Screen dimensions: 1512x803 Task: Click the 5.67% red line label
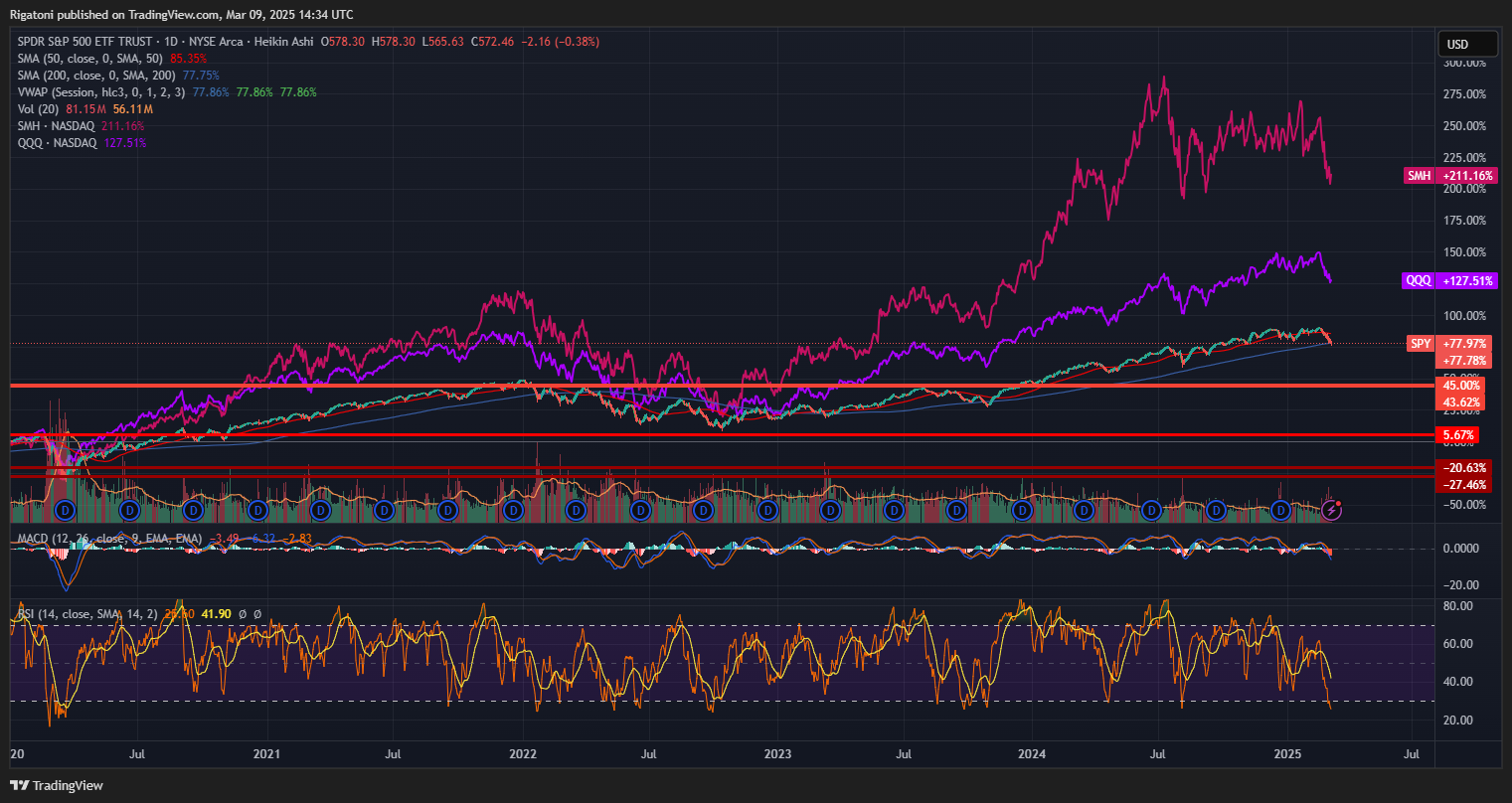pyautogui.click(x=1457, y=435)
